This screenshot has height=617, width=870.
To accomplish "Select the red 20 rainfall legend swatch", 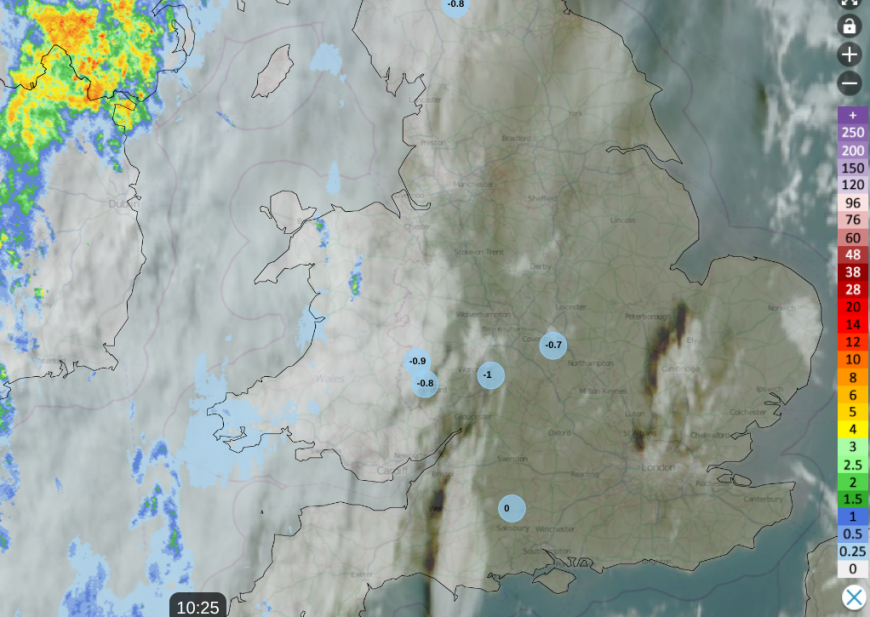I will pyautogui.click(x=853, y=307).
